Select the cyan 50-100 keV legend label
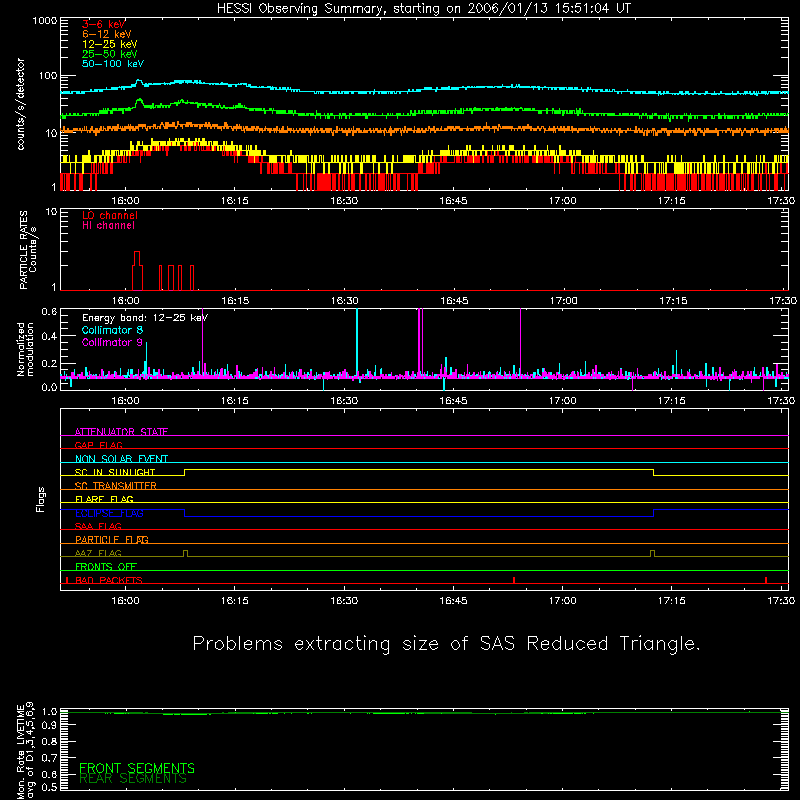The width and height of the screenshot is (800, 800). click(x=113, y=64)
